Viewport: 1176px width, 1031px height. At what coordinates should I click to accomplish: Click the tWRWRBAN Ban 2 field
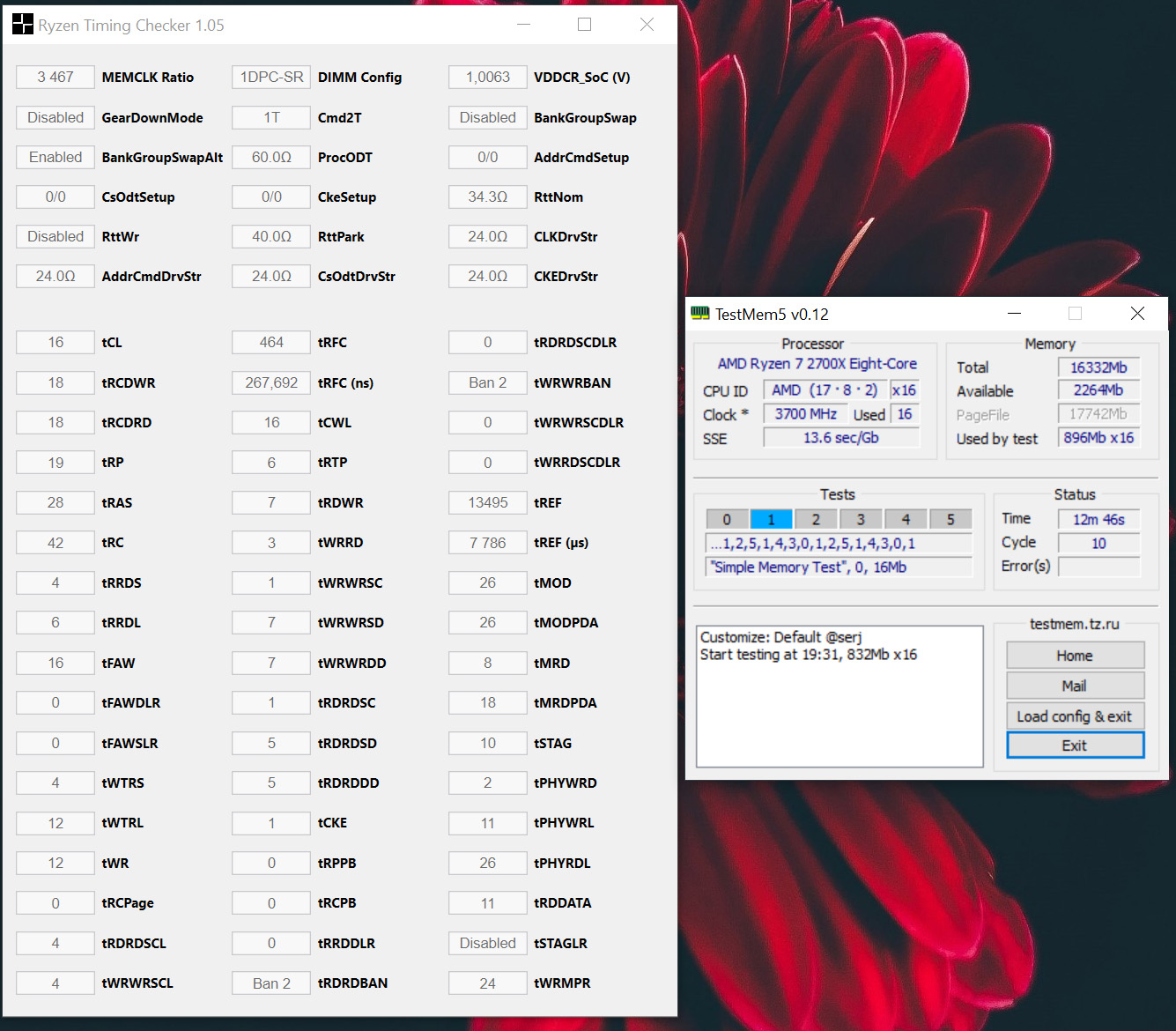[488, 382]
